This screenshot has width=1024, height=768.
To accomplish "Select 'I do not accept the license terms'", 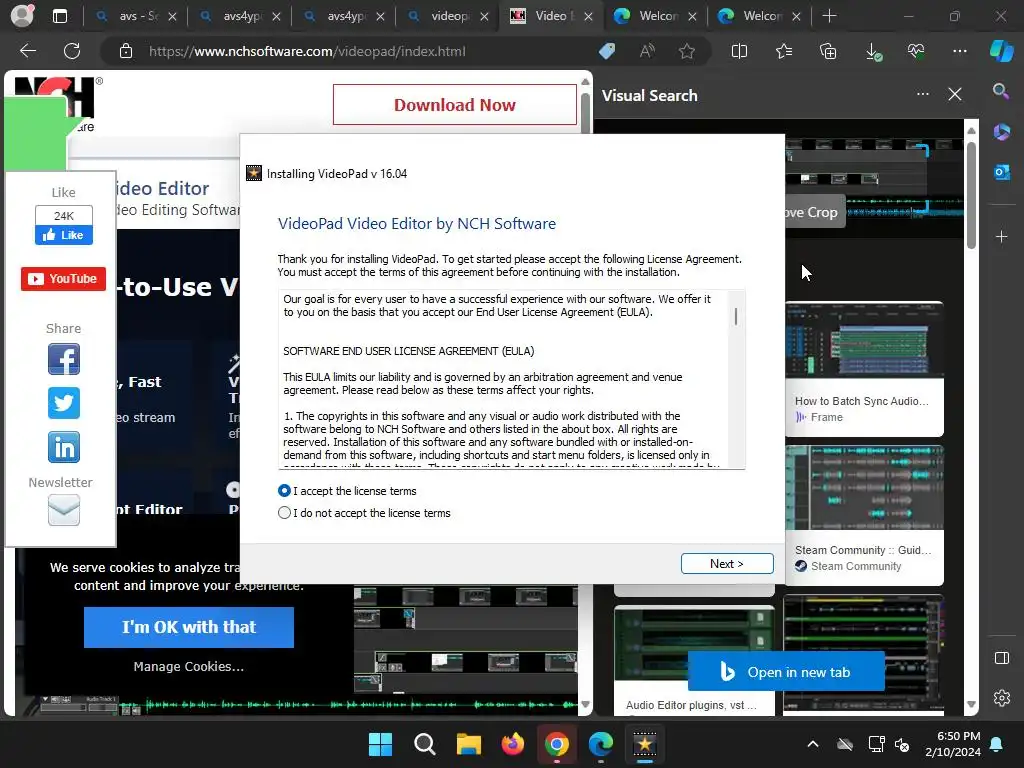I will [x=284, y=513].
